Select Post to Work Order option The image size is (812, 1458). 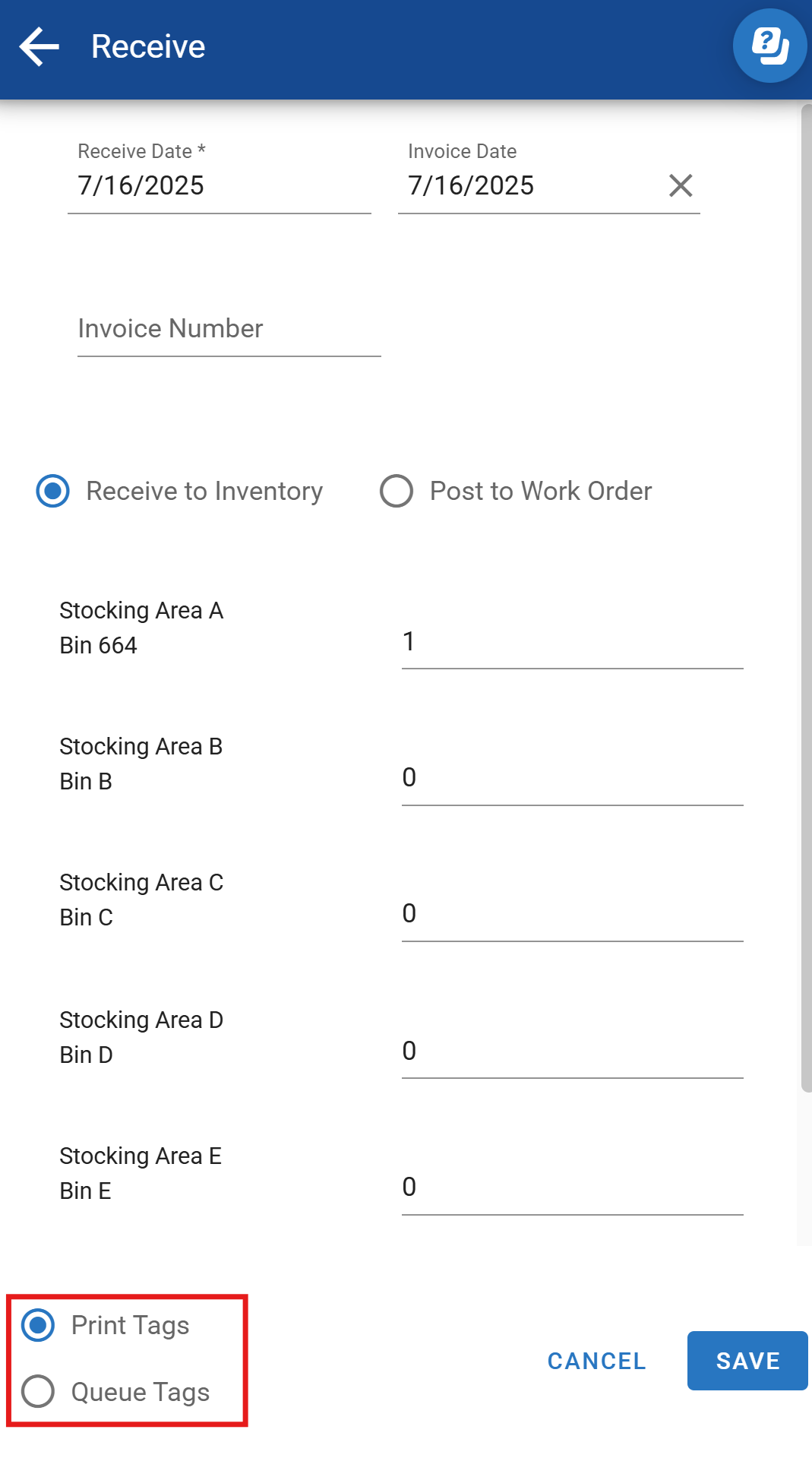pyautogui.click(x=397, y=491)
